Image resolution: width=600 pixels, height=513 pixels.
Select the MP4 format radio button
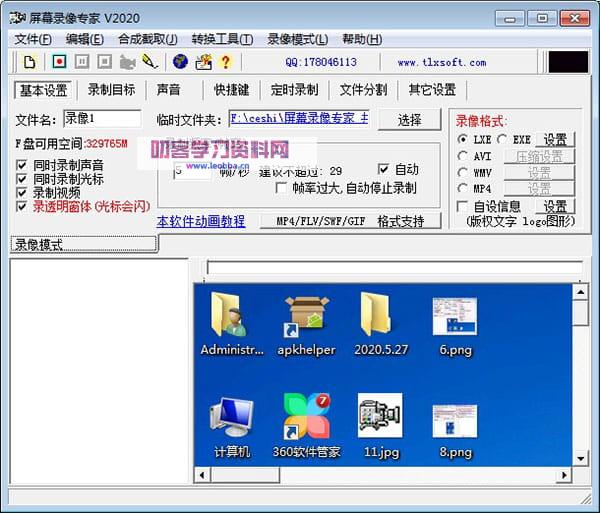[x=463, y=188]
